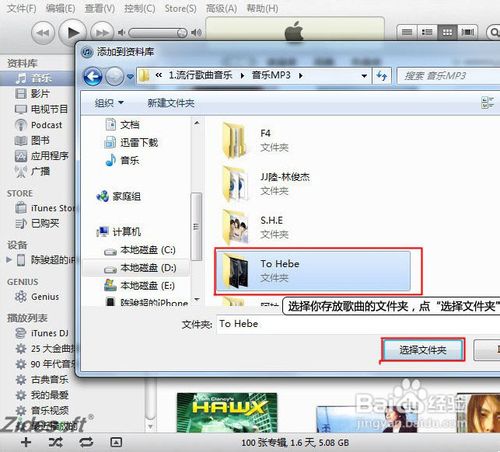Screen dimensions: 500x452
Task: Change the dialog view options icon
Action: [x=487, y=103]
